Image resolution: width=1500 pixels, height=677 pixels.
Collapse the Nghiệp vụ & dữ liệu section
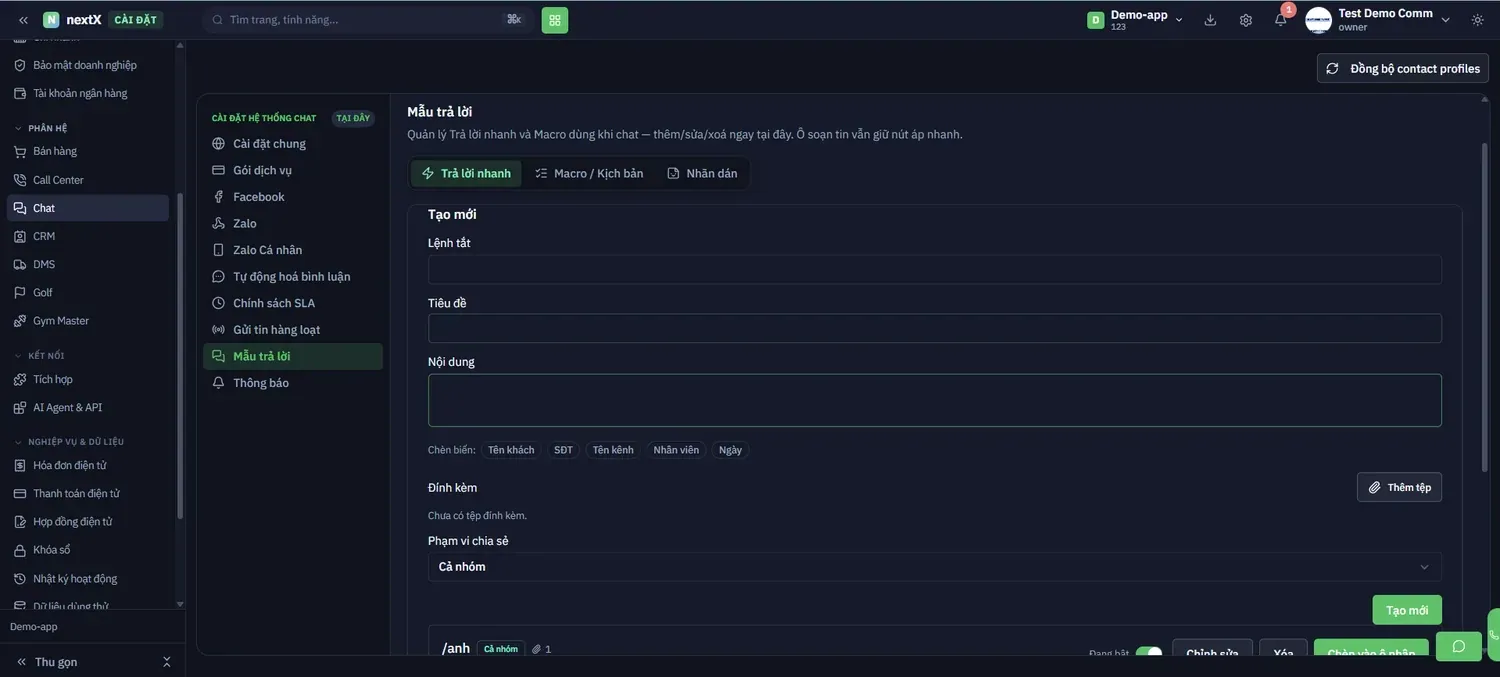click(x=68, y=442)
